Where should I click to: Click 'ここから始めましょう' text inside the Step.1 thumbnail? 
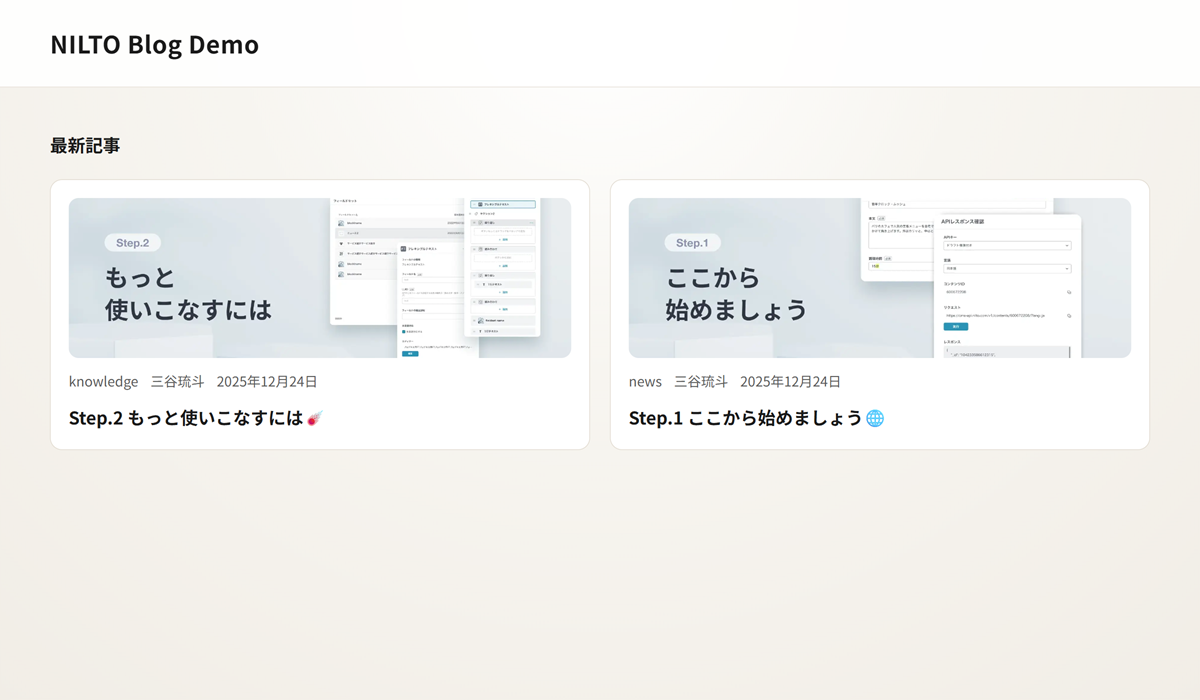click(x=735, y=294)
